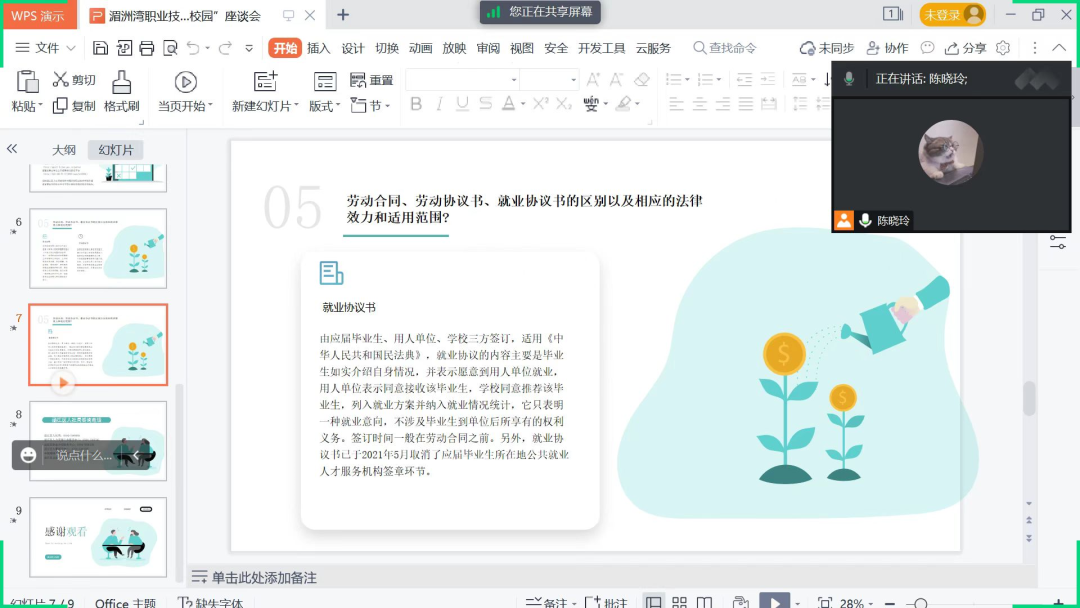Switch to the 审阅 ribbon tab
The width and height of the screenshot is (1080, 608).
[488, 48]
